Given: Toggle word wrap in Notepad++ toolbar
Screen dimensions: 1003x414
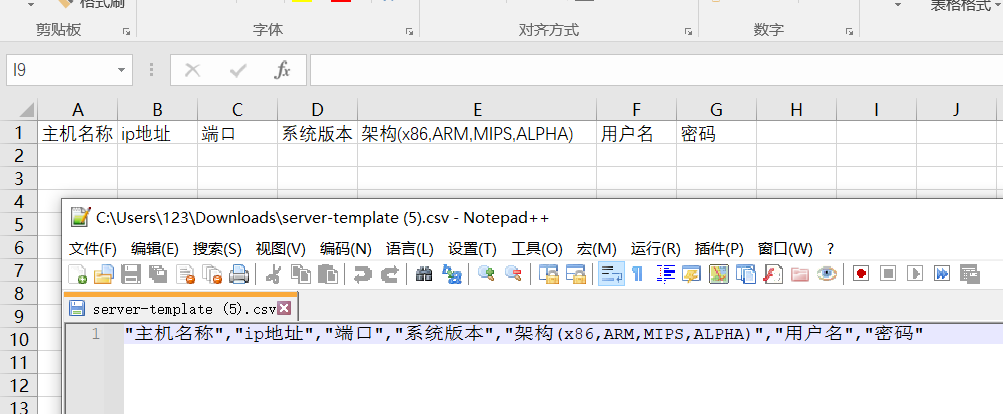Looking at the screenshot, I should click(611, 274).
